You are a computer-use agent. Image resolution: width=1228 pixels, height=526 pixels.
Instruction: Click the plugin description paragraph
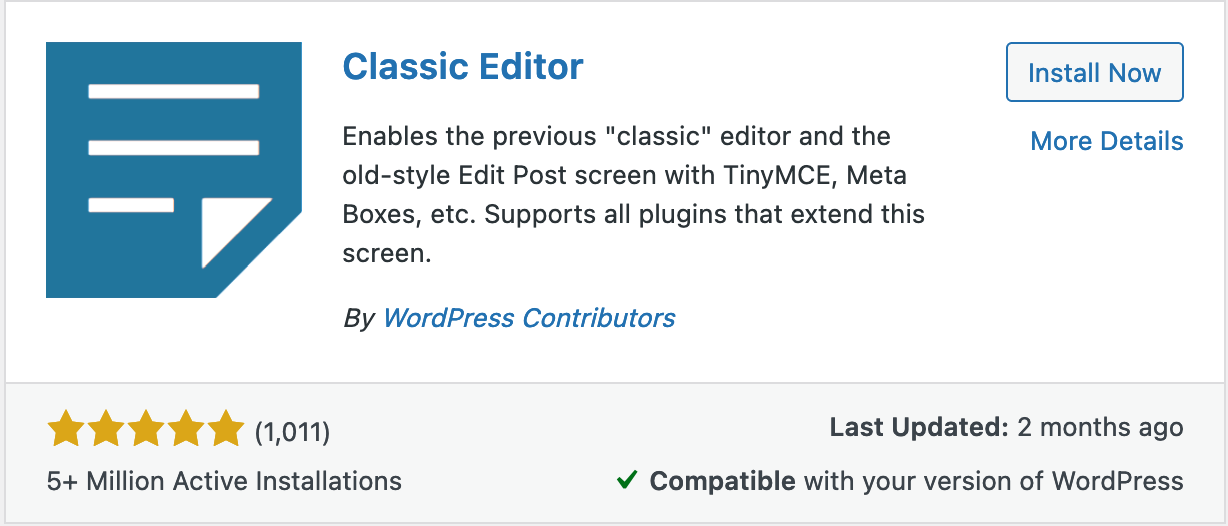[633, 194]
